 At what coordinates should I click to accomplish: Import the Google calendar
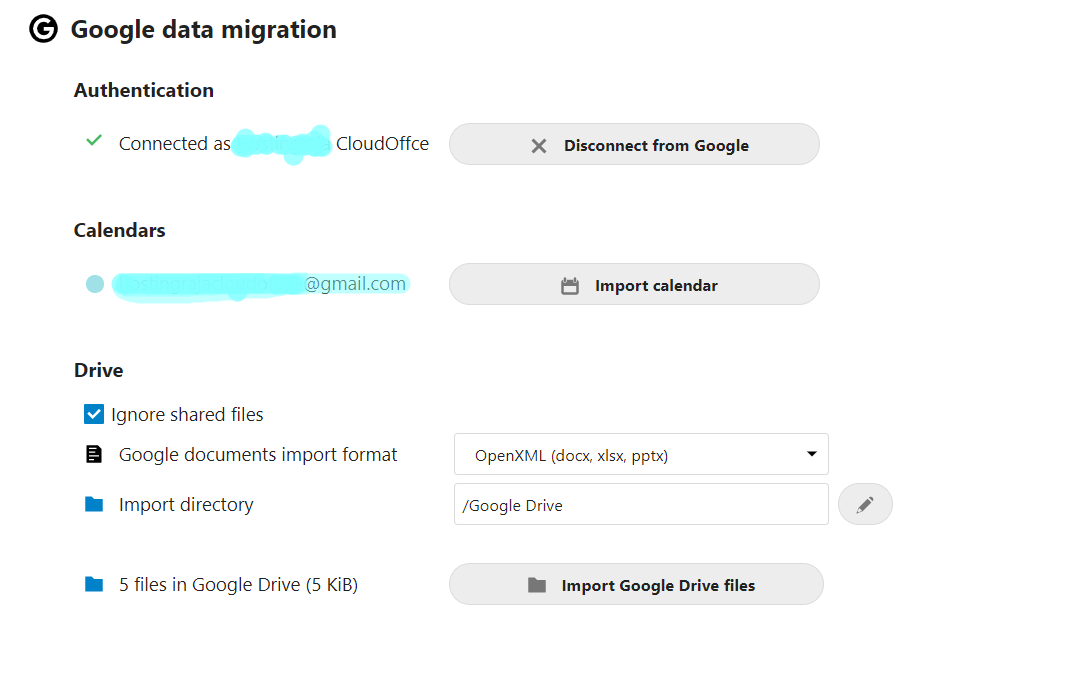(634, 284)
